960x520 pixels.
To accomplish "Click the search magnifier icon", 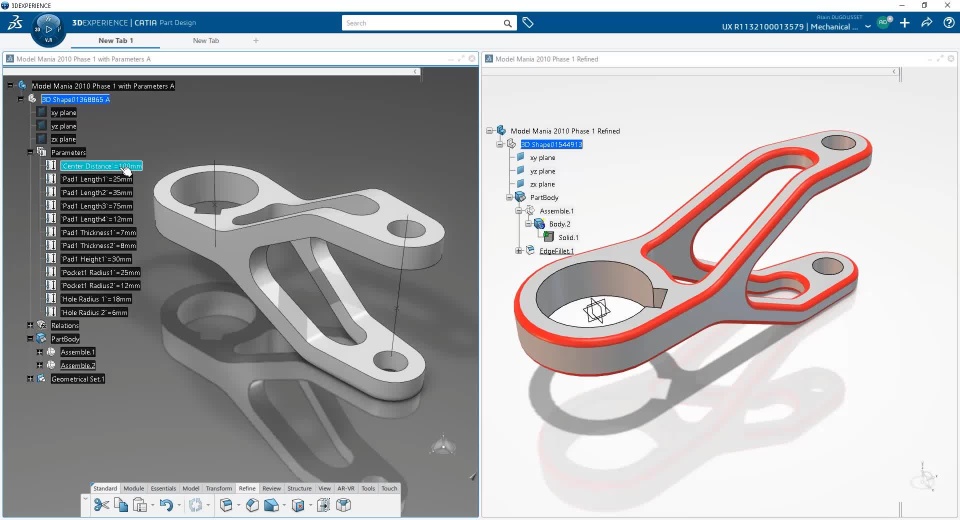I will [508, 23].
